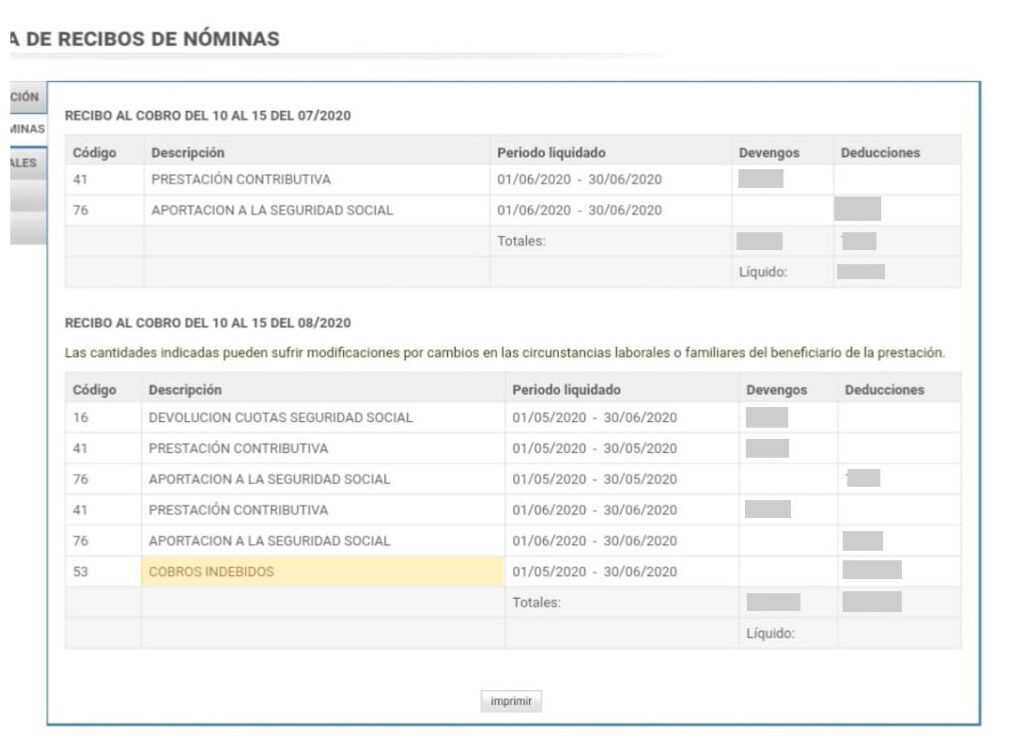The width and height of the screenshot is (1024, 752).
Task: Click Totales label in first table
Action: [520, 241]
